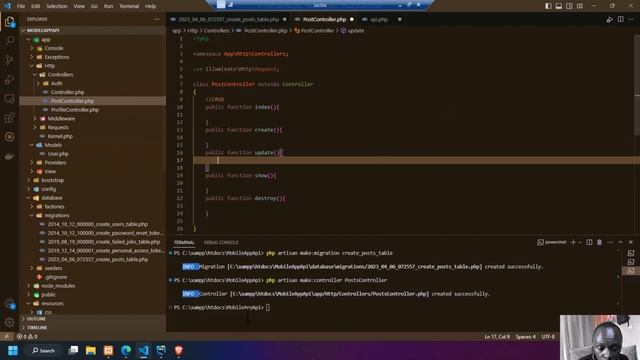Switch to create_posts_table.php tab
Image resolution: width=640 pixels, height=360 pixels.
[x=229, y=19]
